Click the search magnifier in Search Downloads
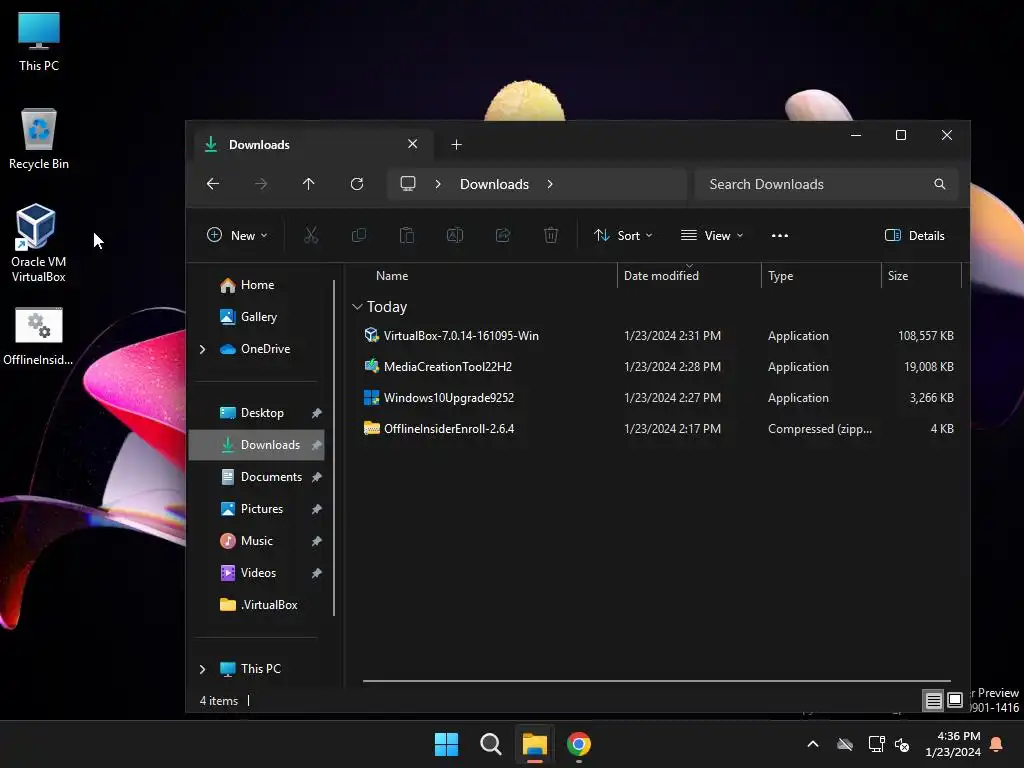The height and width of the screenshot is (768, 1024). [940, 184]
